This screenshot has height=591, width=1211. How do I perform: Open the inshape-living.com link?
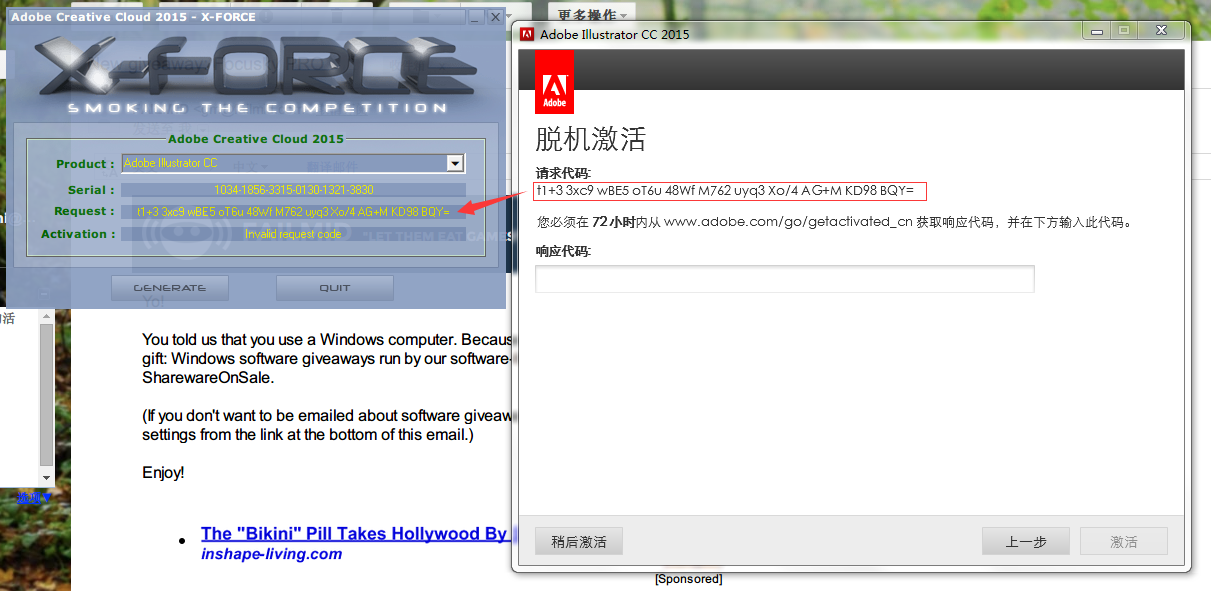click(271, 554)
